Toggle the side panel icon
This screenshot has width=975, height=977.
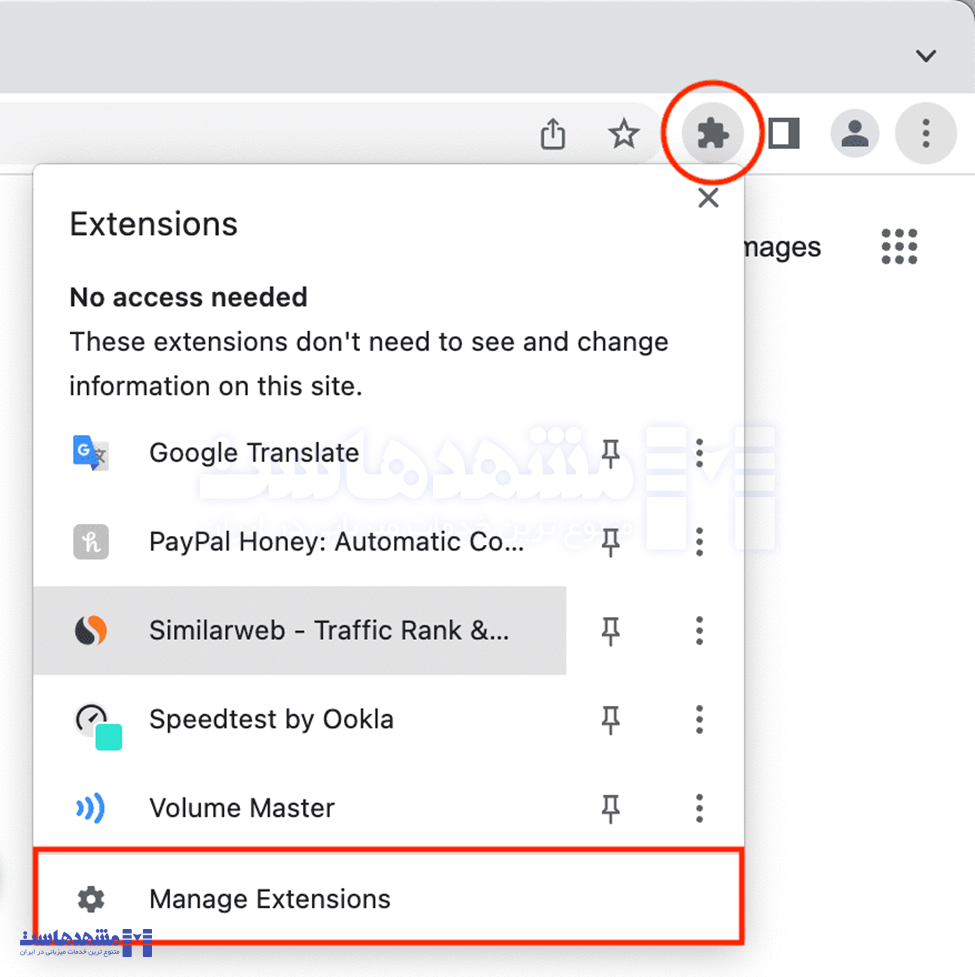pos(784,133)
